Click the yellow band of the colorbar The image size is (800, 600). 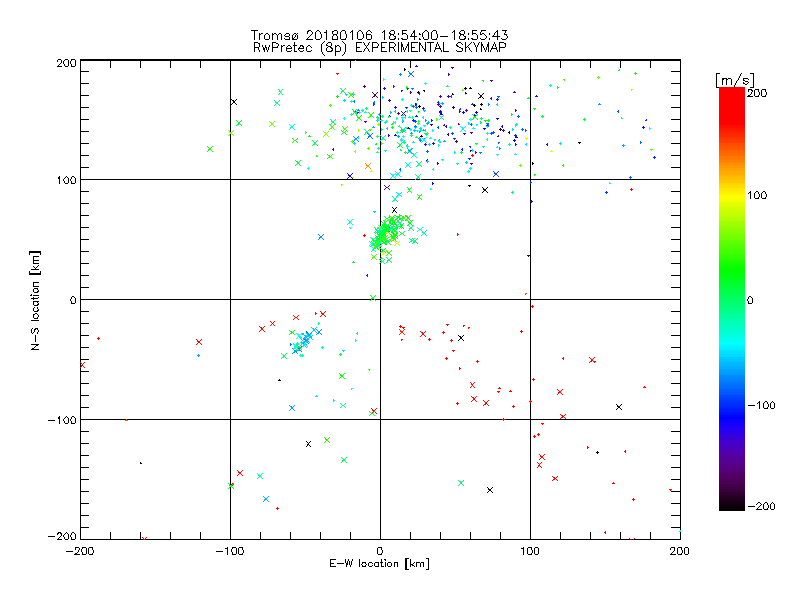[x=732, y=196]
